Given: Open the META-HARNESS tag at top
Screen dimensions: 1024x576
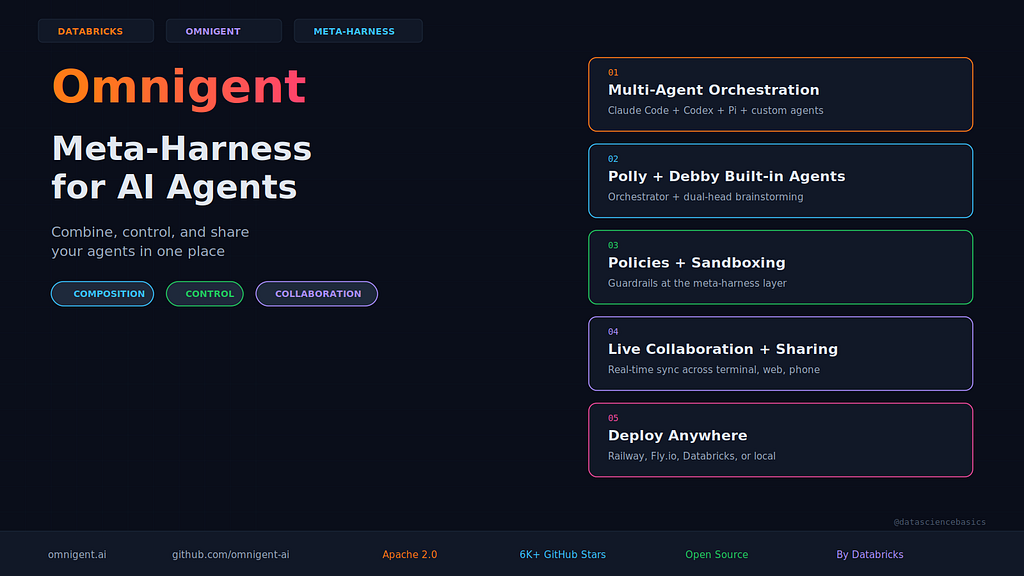Looking at the screenshot, I should pyautogui.click(x=358, y=31).
